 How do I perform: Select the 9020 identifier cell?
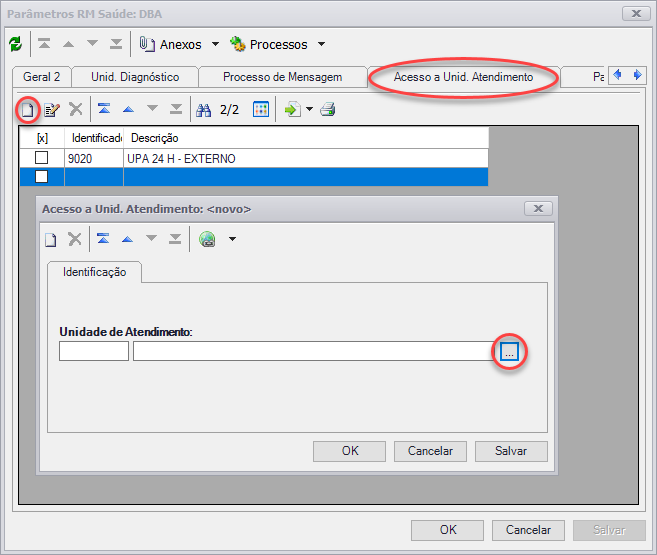coord(94,158)
